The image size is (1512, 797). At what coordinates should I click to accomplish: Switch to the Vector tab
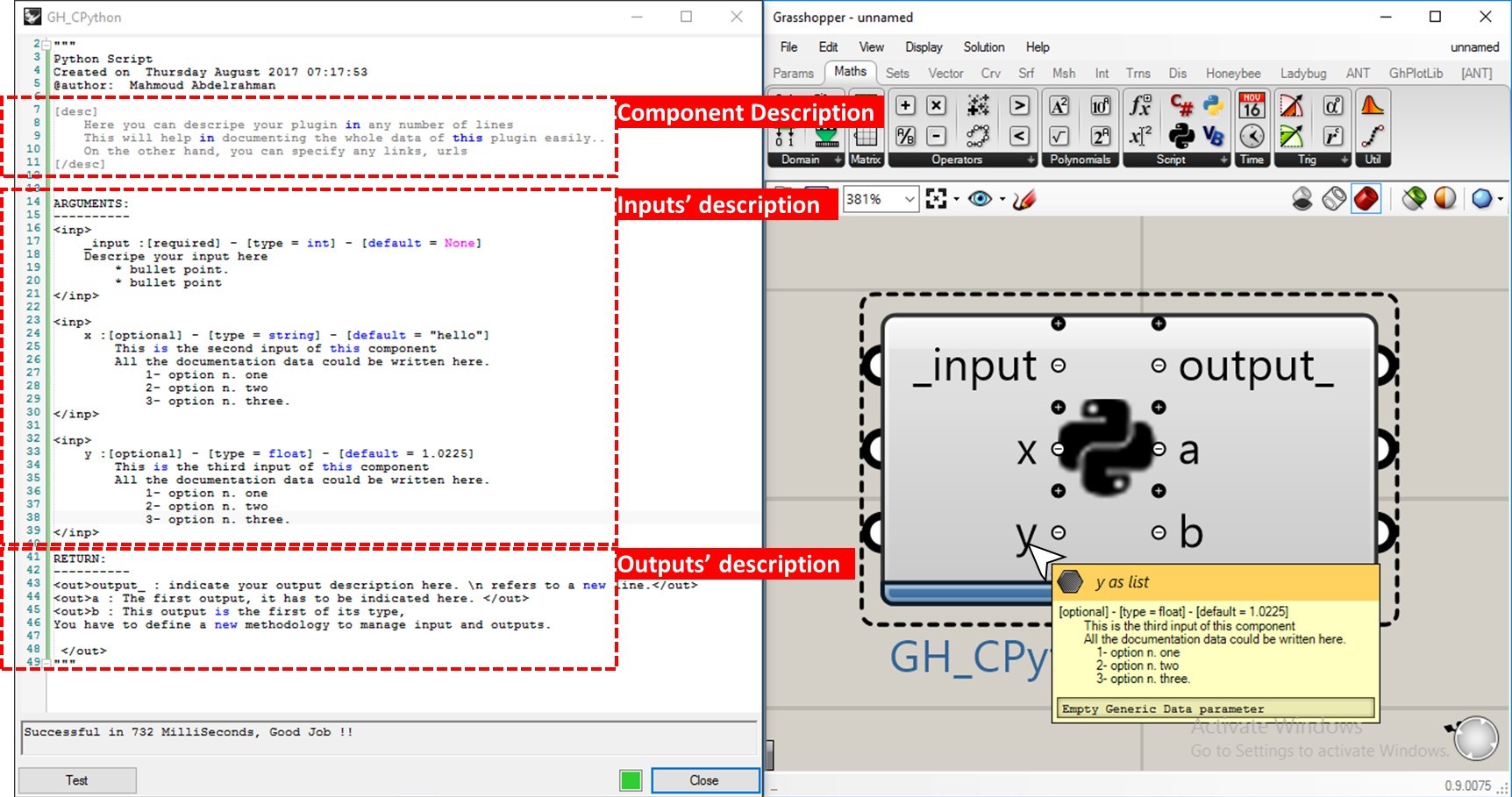pyautogui.click(x=945, y=74)
